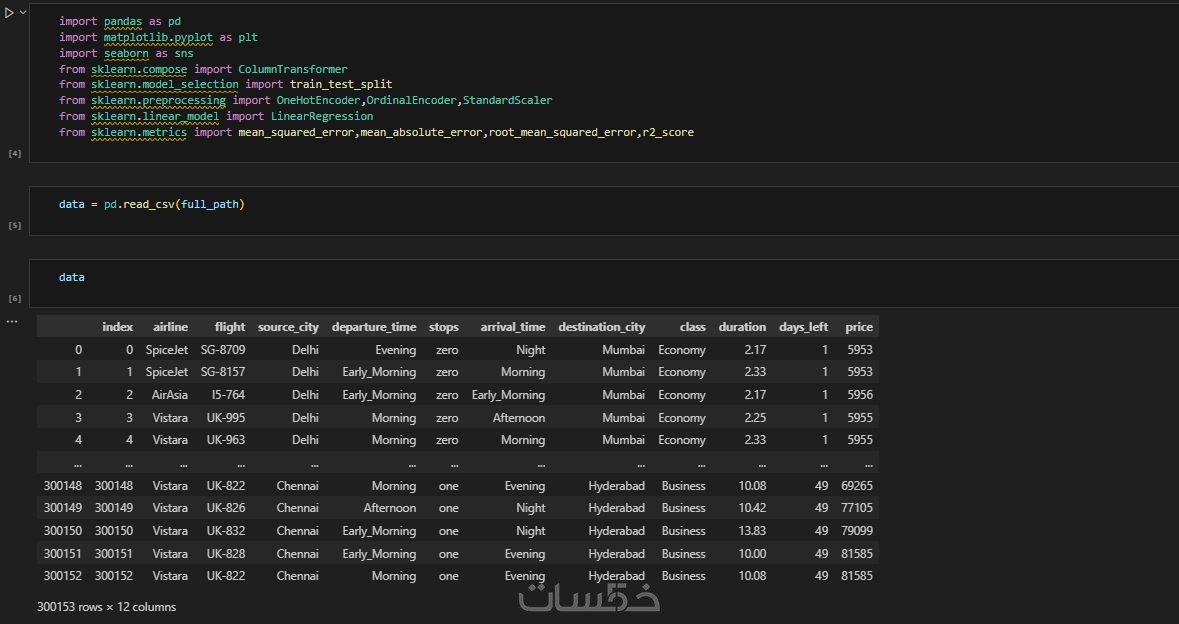Click into the imports code cell
Viewport: 1179px width, 624px height.
pyautogui.click(x=604, y=83)
